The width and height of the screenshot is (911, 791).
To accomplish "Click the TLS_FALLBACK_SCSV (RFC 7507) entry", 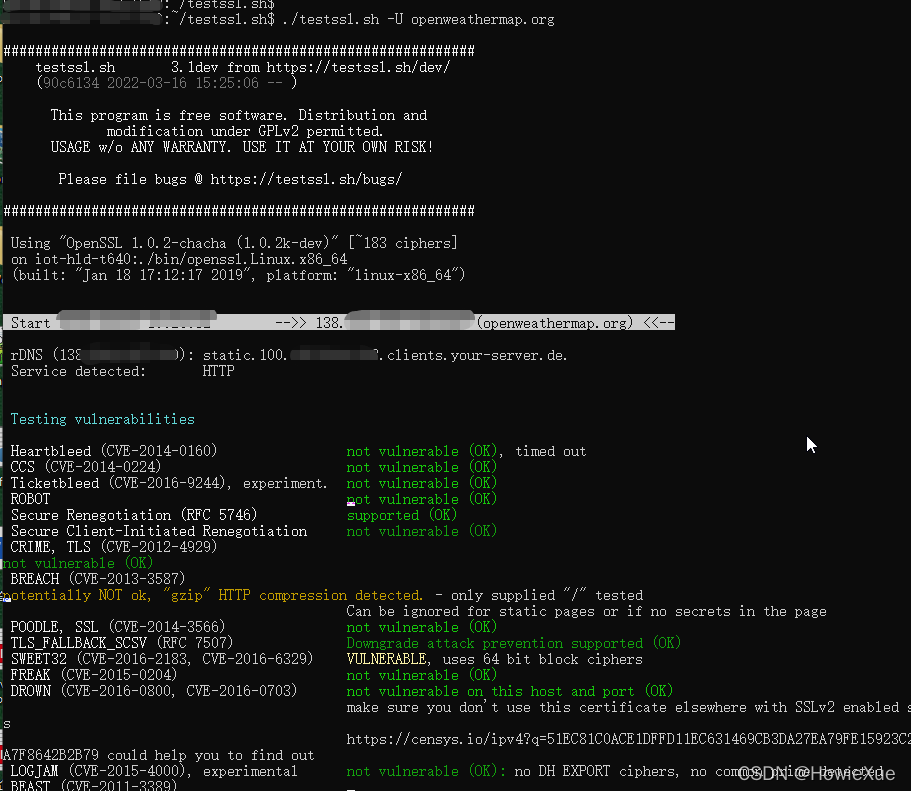I will (121, 643).
